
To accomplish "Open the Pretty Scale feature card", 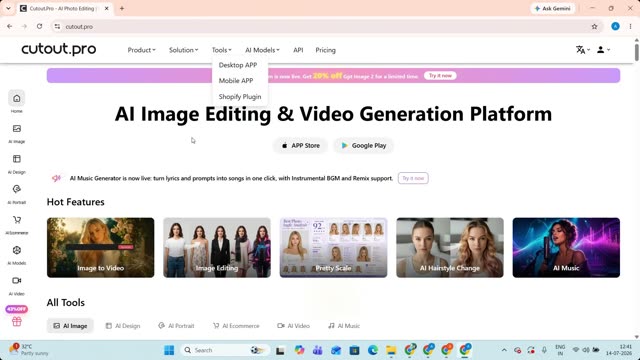I will [333, 248].
